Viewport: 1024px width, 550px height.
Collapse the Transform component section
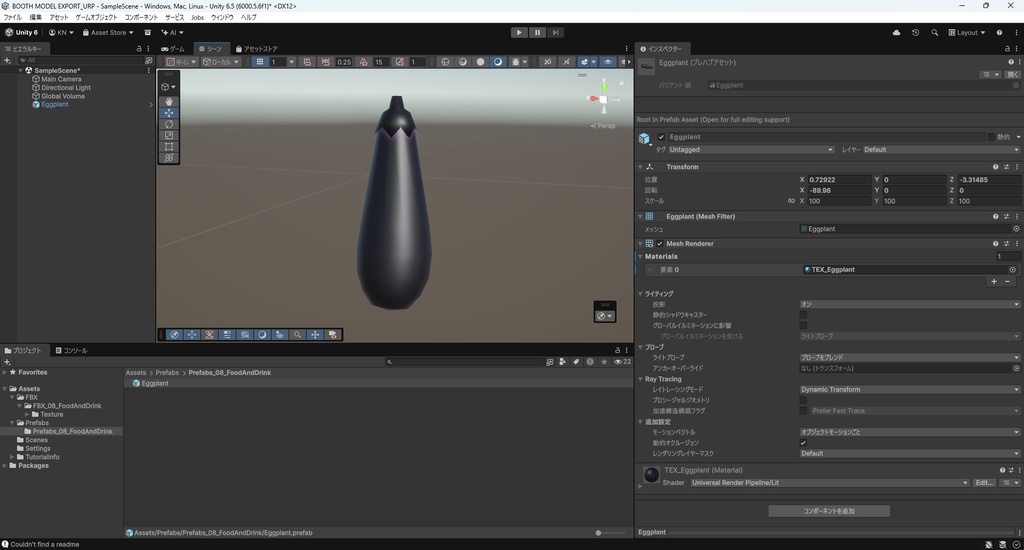coord(640,167)
